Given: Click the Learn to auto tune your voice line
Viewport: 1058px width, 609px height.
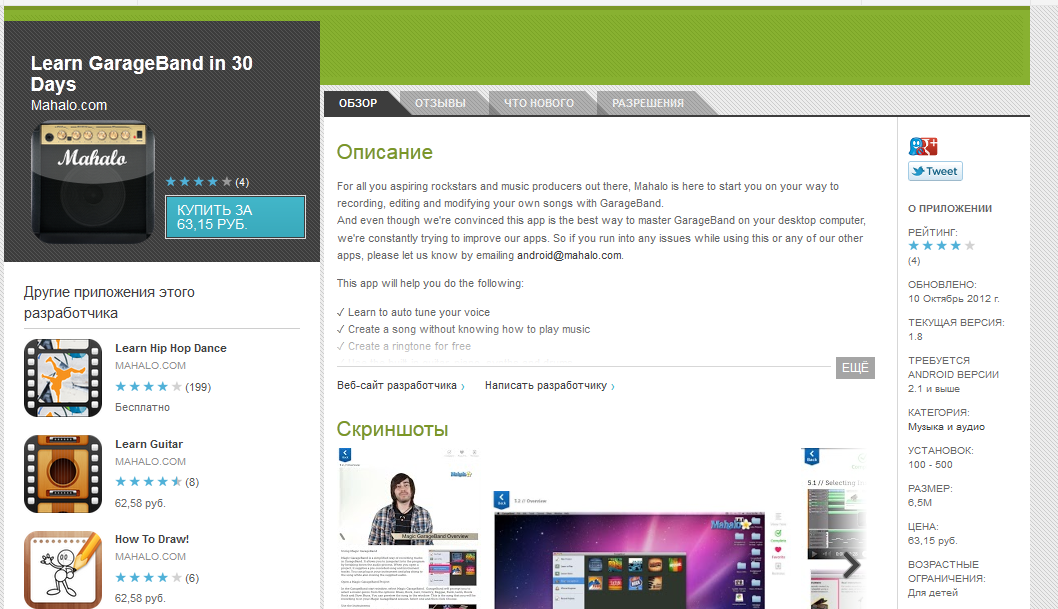Looking at the screenshot, I should 414,312.
